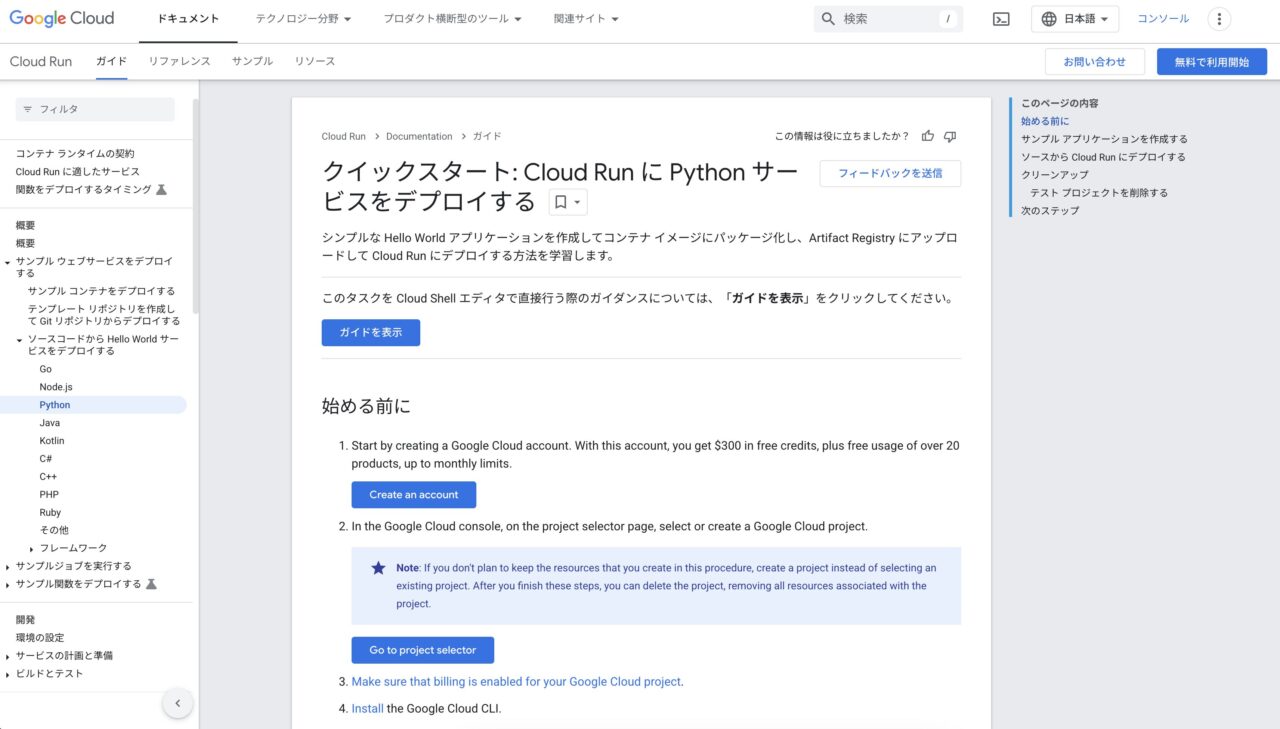1280x729 pixels.
Task: Click ガイド in the breadcrumb
Action: pos(487,136)
